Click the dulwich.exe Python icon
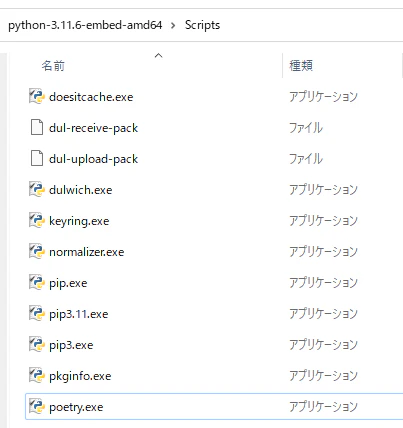 37,190
